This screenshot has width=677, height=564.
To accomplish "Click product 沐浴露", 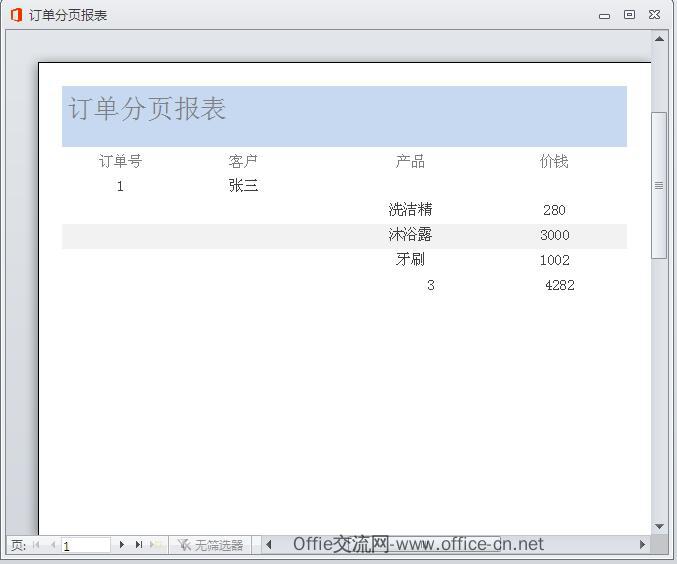I will point(410,234).
